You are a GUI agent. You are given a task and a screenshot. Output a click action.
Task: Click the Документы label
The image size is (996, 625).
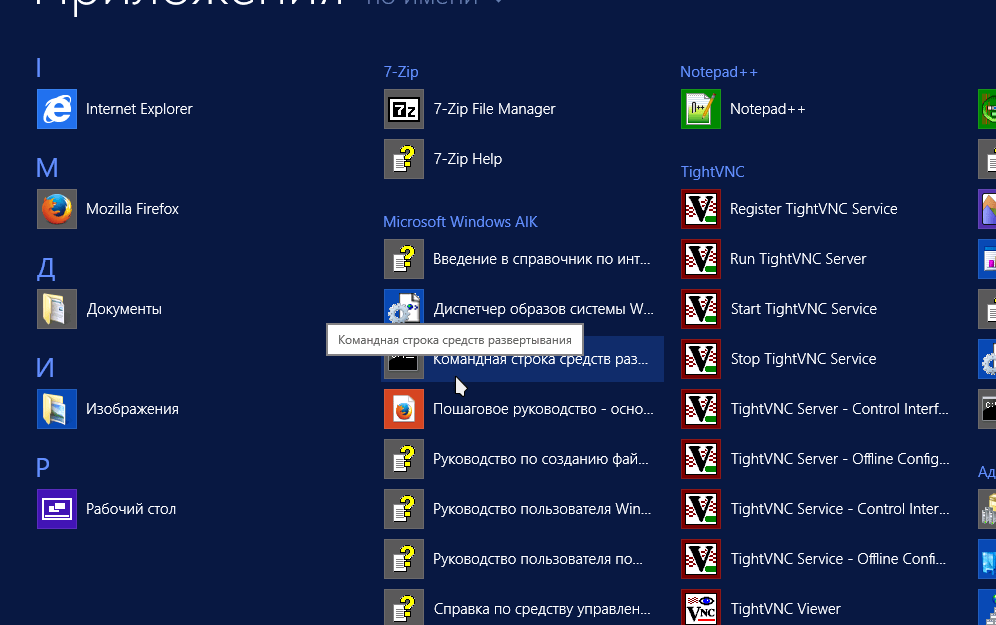click(124, 309)
